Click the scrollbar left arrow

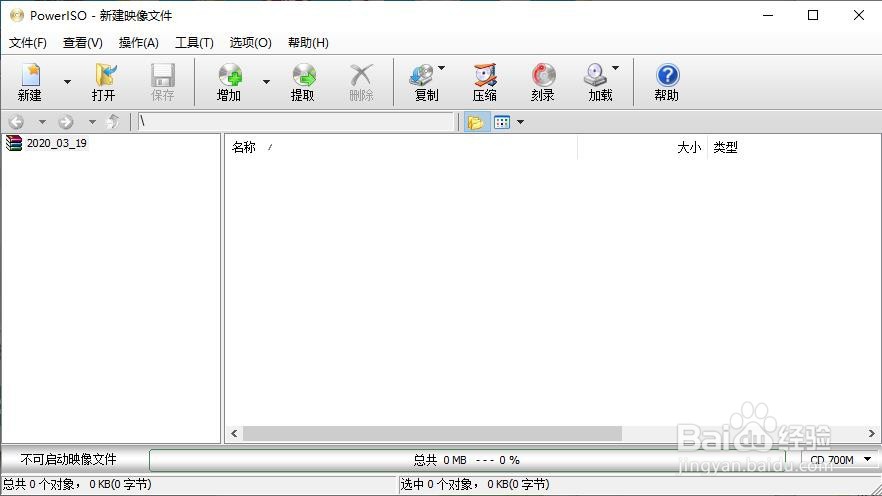point(234,434)
